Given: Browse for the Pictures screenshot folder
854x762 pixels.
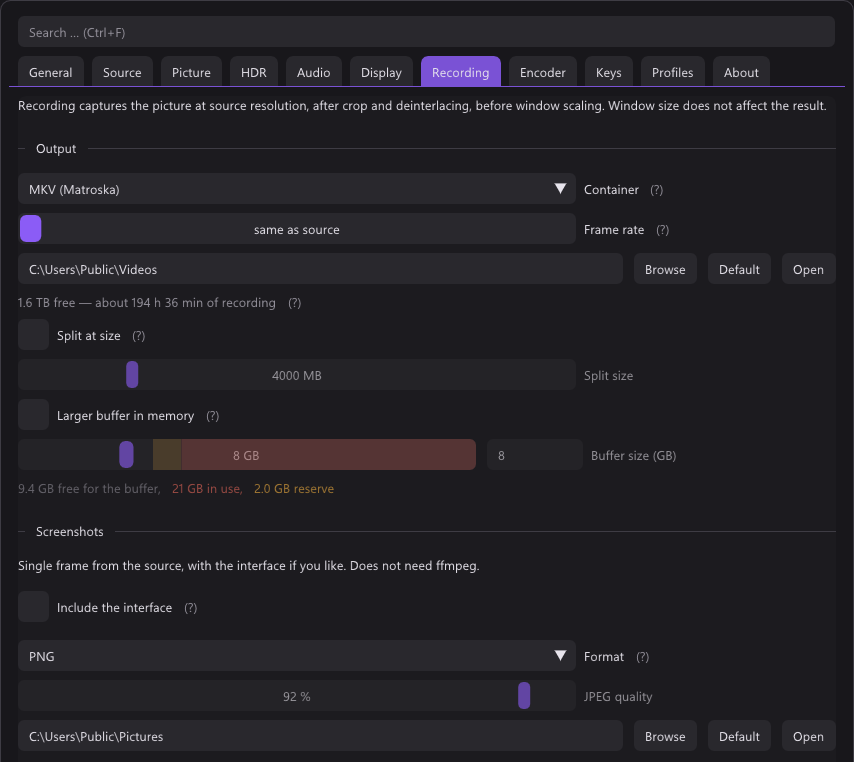Looking at the screenshot, I should coord(665,736).
